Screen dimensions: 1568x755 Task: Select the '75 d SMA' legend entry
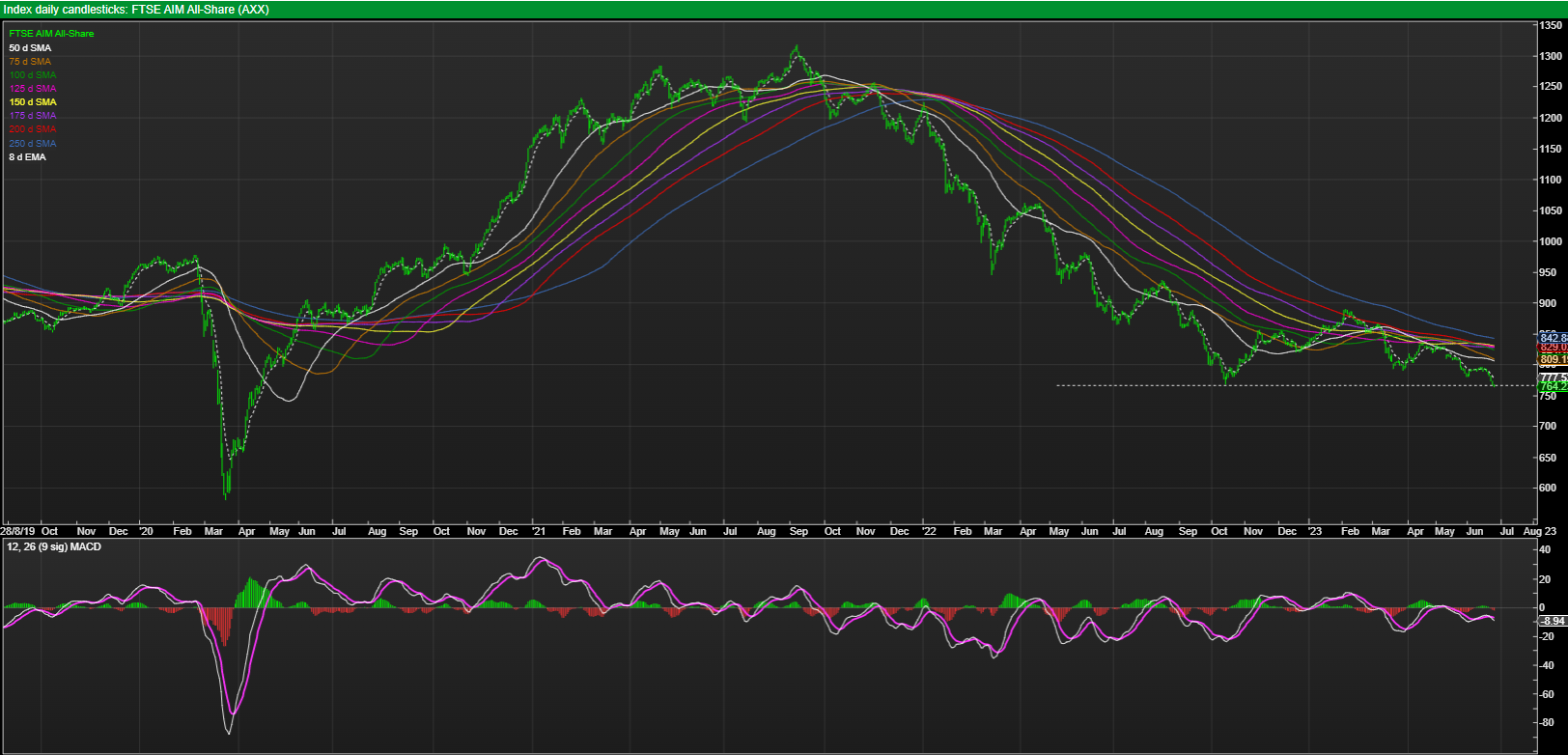coord(30,61)
